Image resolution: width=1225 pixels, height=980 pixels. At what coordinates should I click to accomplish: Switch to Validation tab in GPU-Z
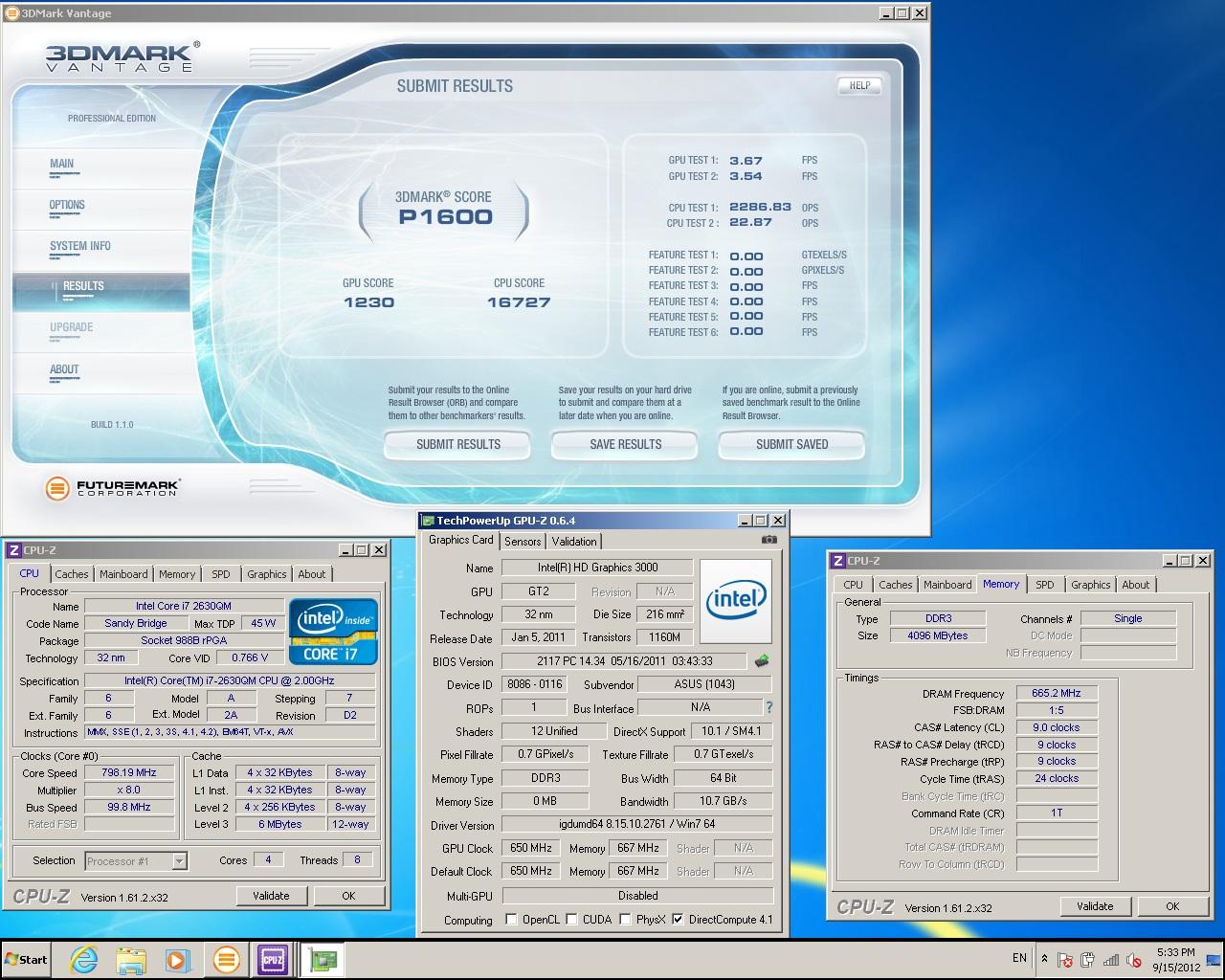coord(574,542)
